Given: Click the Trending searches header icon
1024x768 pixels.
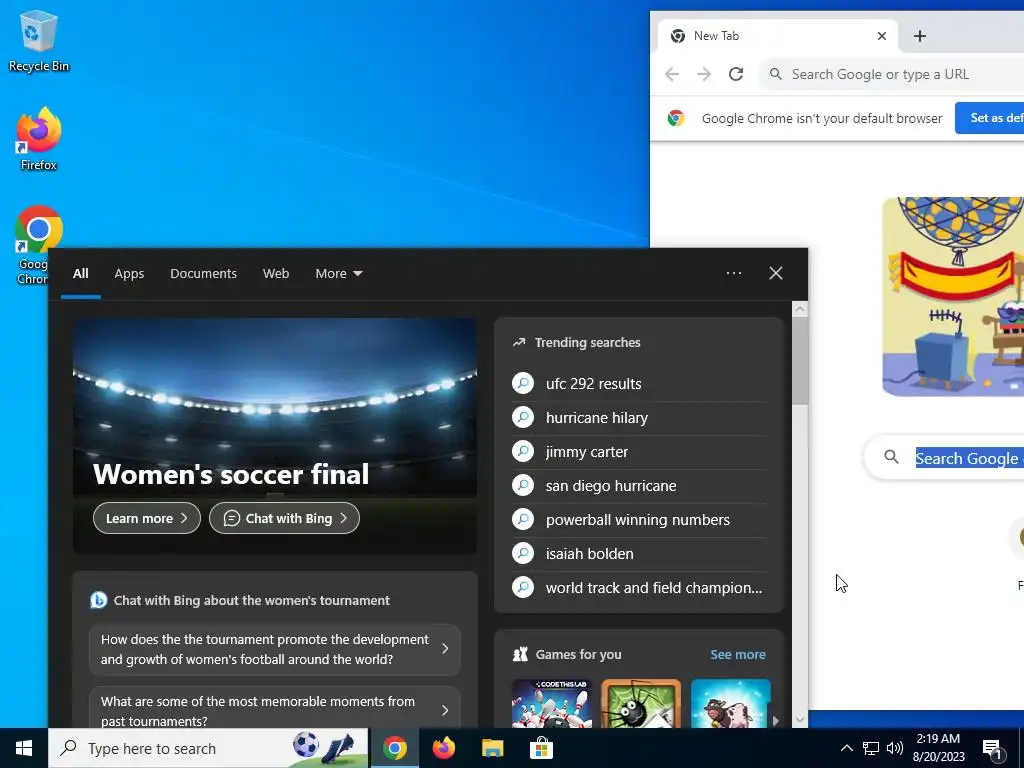Looking at the screenshot, I should (519, 342).
